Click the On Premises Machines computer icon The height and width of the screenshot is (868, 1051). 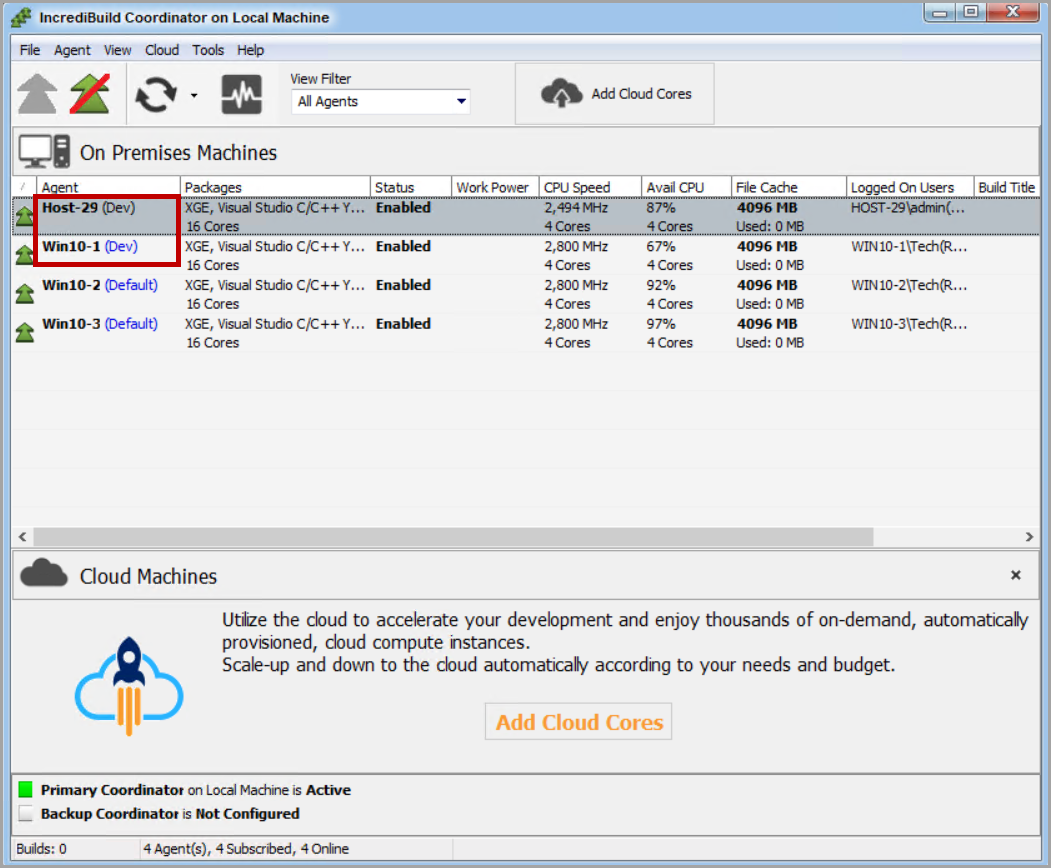[x=45, y=152]
